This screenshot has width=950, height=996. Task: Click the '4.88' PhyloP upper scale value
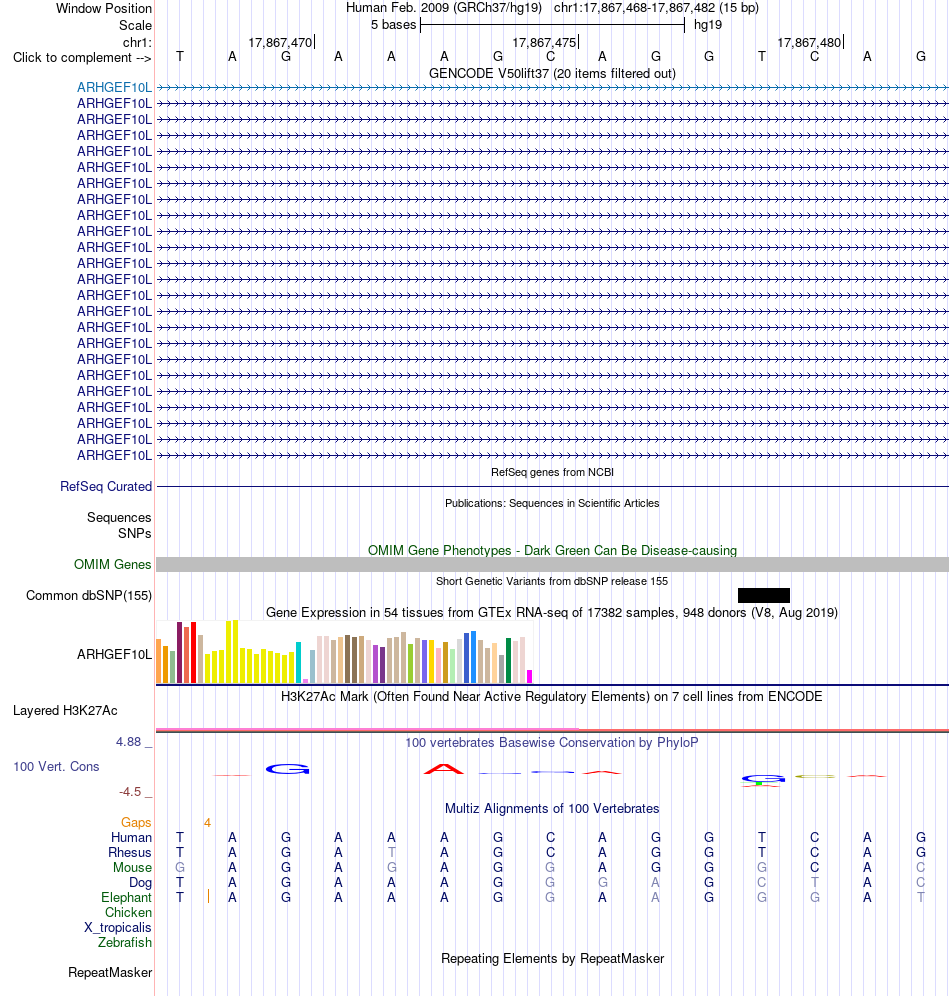click(x=129, y=742)
